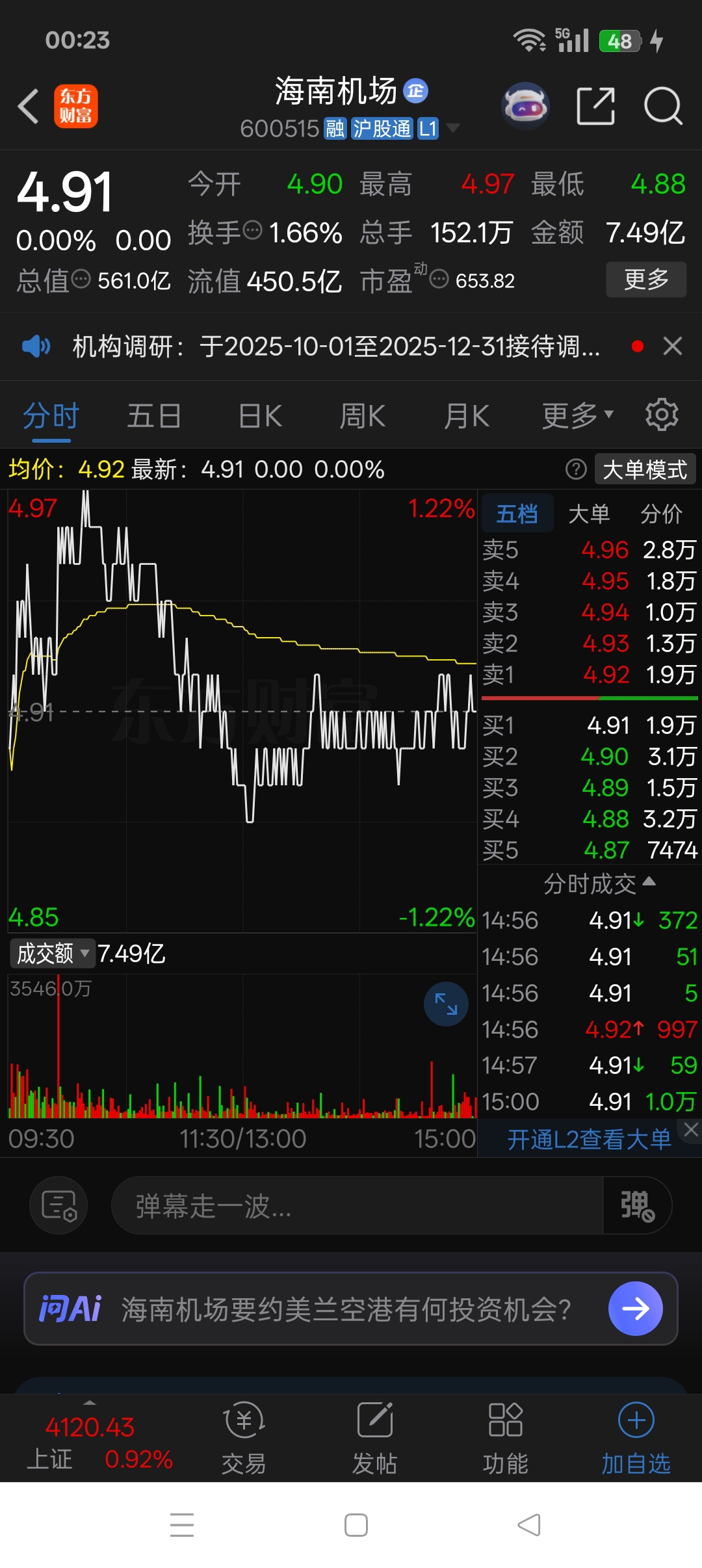This screenshot has width=702, height=1568.
Task: Tap the back arrow icon
Action: point(29,106)
